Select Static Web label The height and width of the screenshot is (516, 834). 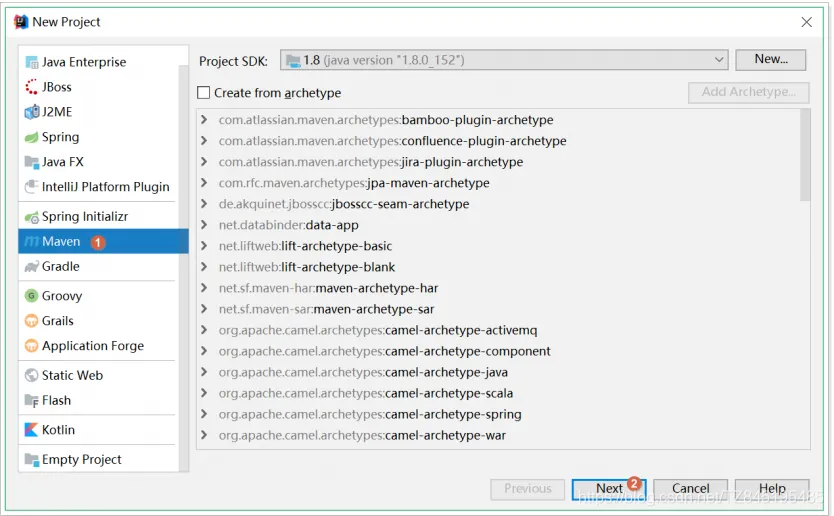72,376
